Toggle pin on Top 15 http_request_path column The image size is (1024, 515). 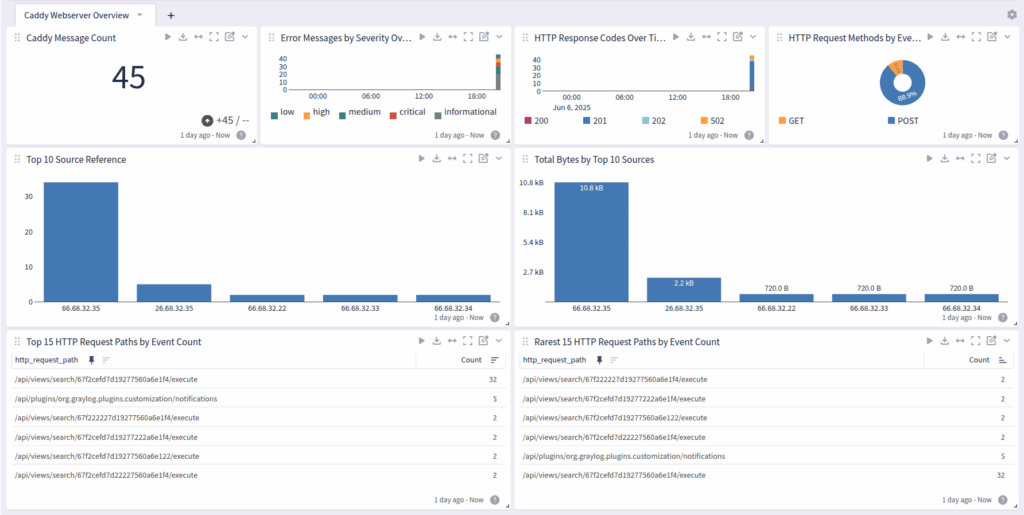[x=91, y=360]
